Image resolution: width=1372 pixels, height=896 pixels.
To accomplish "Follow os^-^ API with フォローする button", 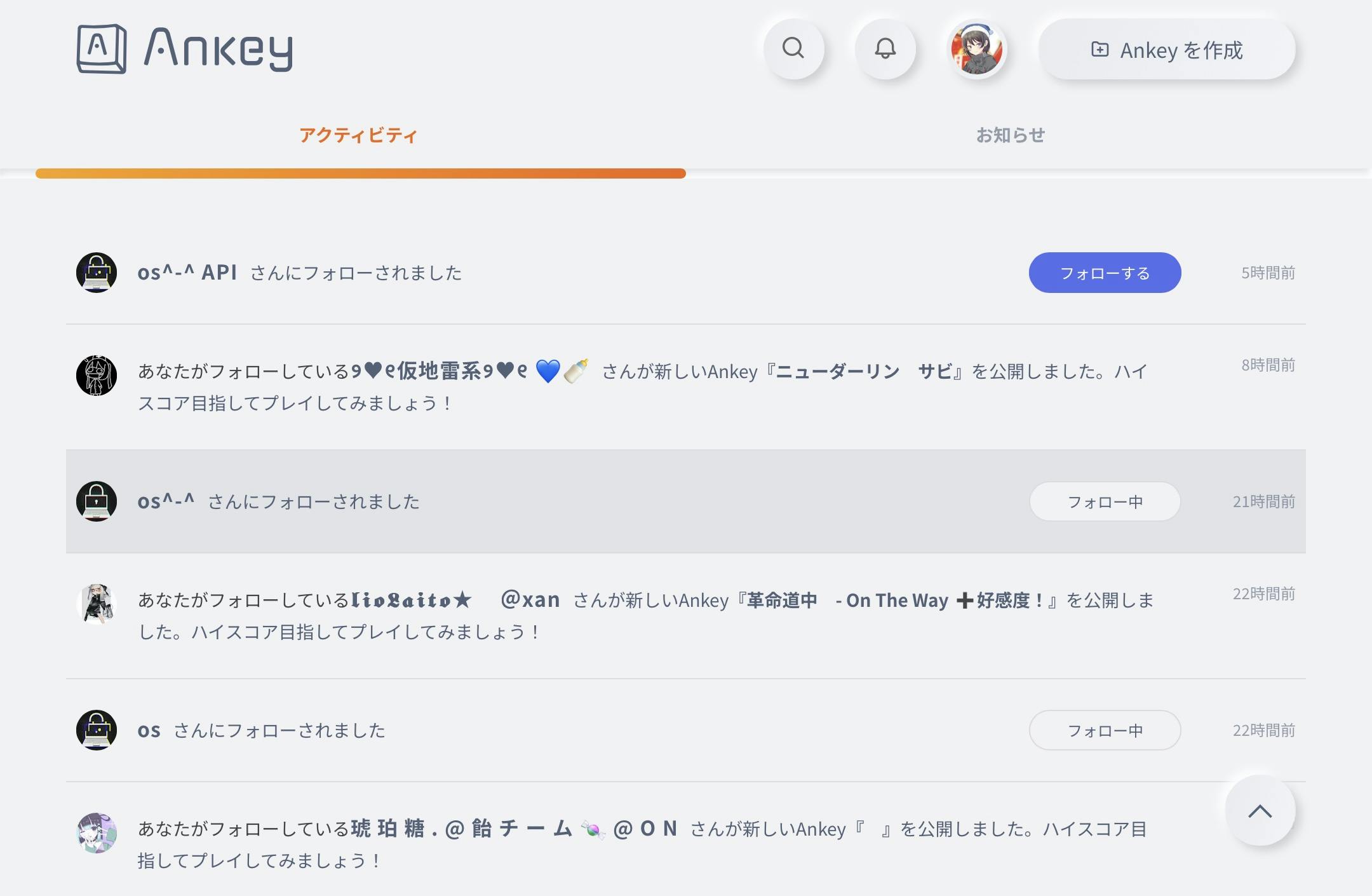I will pyautogui.click(x=1105, y=273).
